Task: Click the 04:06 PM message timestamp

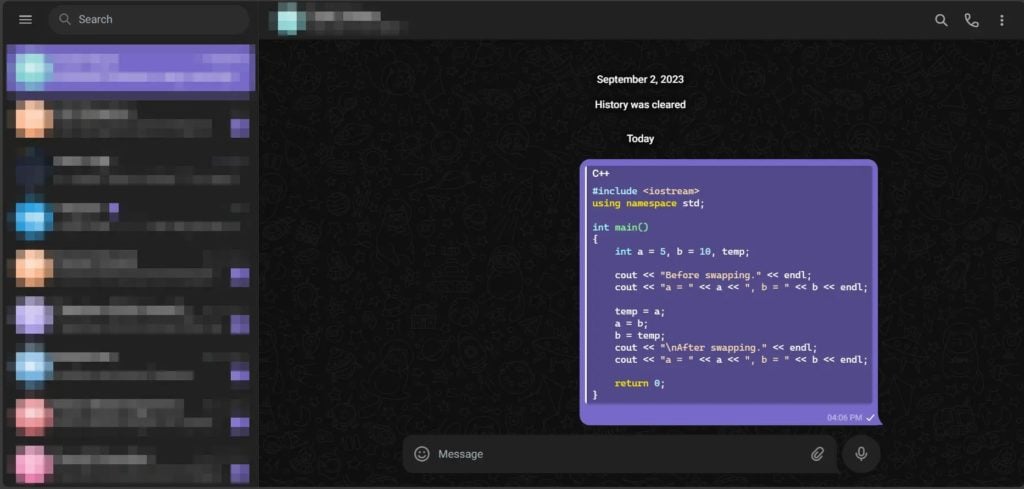Action: pyautogui.click(x=844, y=417)
